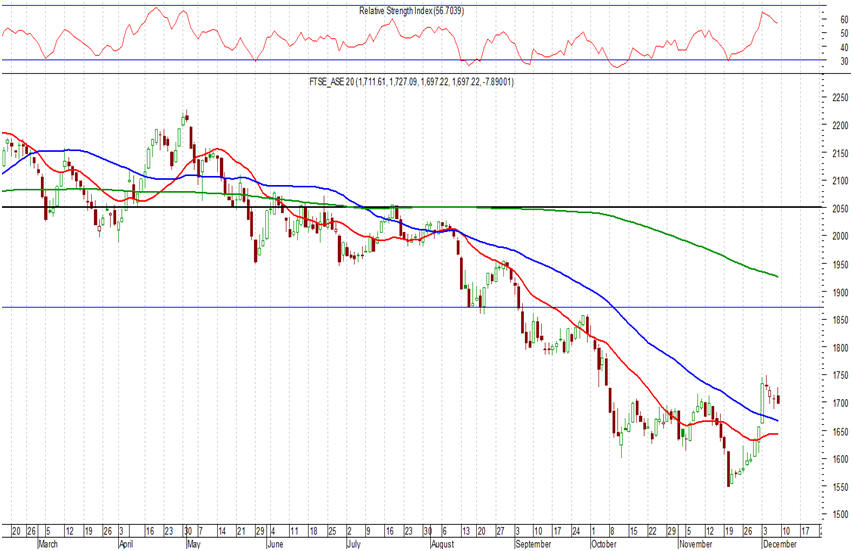Image resolution: width=853 pixels, height=551 pixels.
Task: Click the March label on the date axis
Action: (x=49, y=544)
